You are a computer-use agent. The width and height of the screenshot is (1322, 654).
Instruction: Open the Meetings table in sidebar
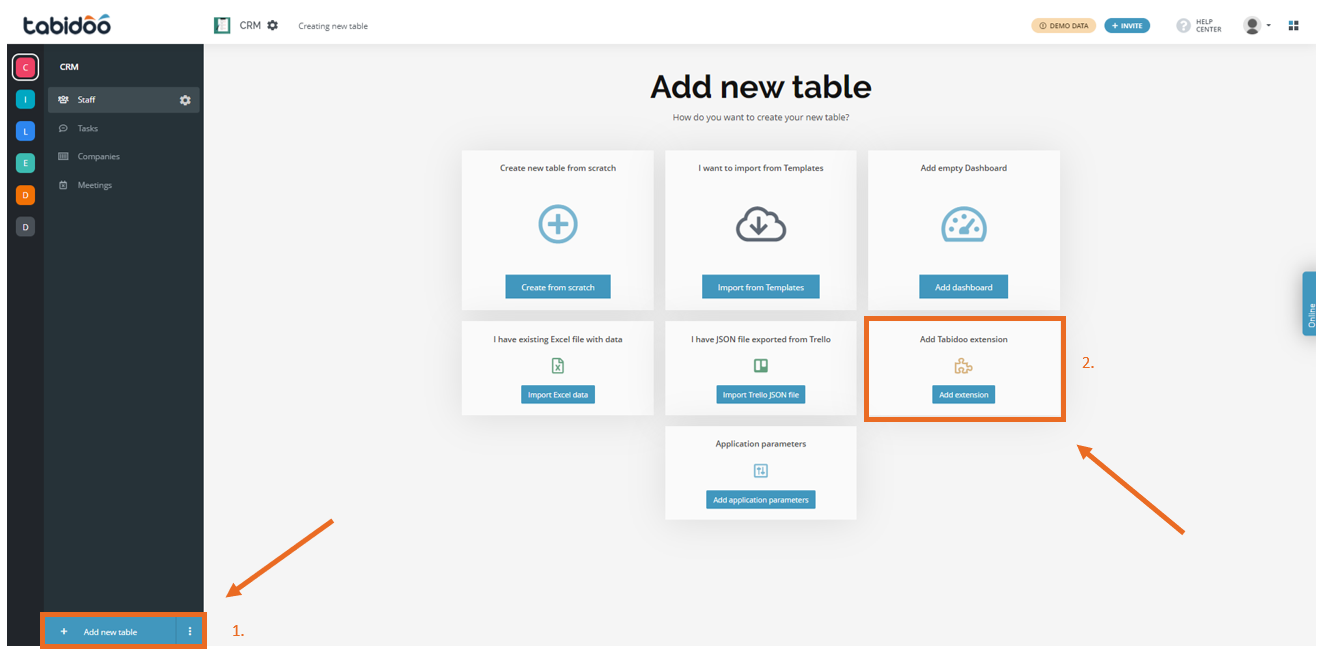(x=124, y=185)
